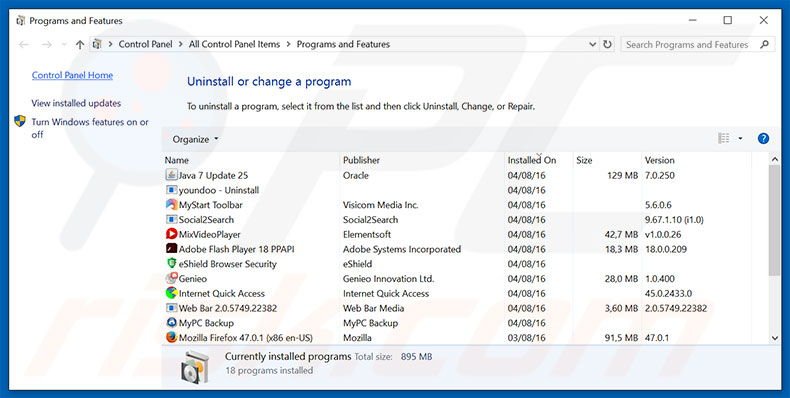Open Control Panel Home link
This screenshot has height=398, width=790.
72,75
